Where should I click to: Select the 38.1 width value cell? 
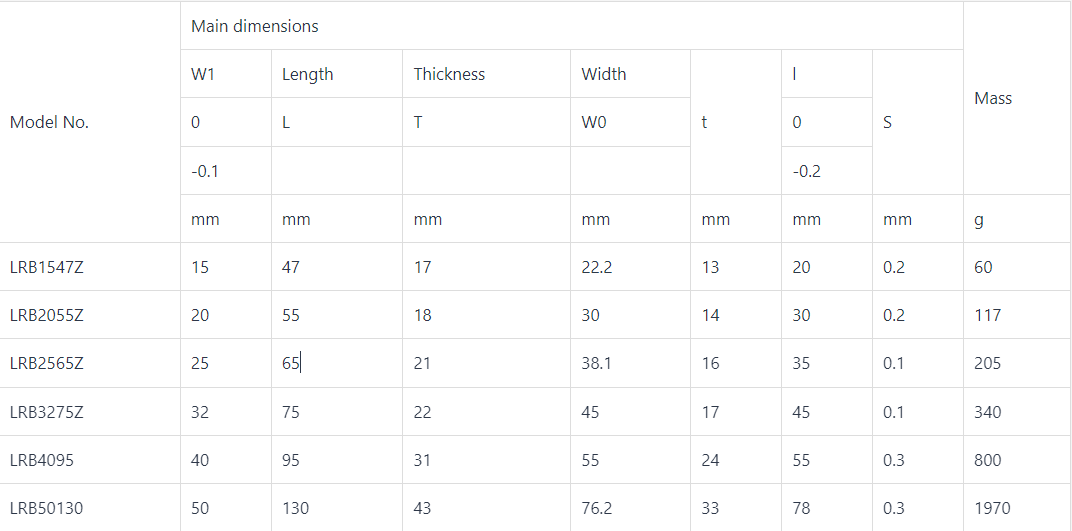click(x=630, y=363)
